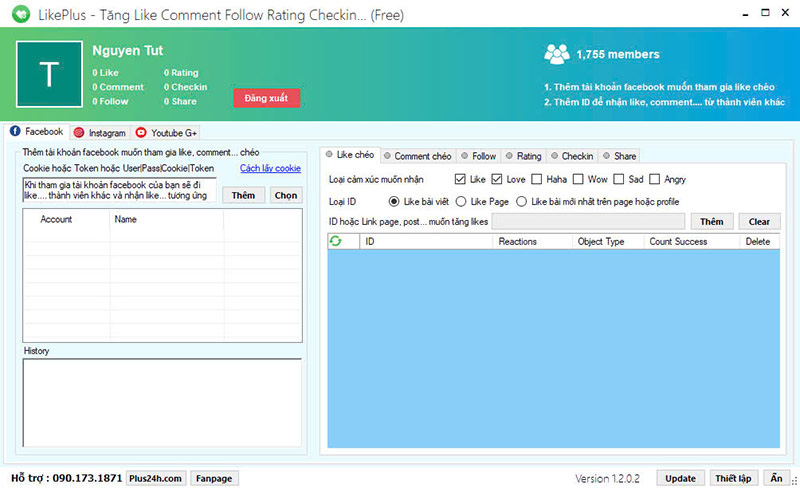Image resolution: width=800 pixels, height=488 pixels.
Task: Select the Like Page radio option
Action: tap(461, 202)
